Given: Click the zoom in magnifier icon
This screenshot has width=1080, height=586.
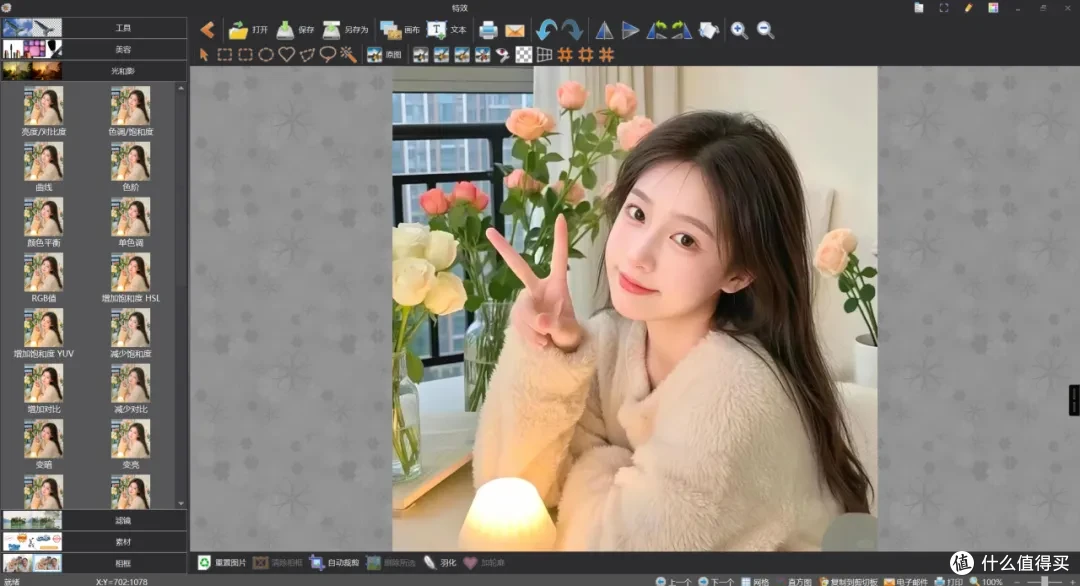Looking at the screenshot, I should (739, 30).
